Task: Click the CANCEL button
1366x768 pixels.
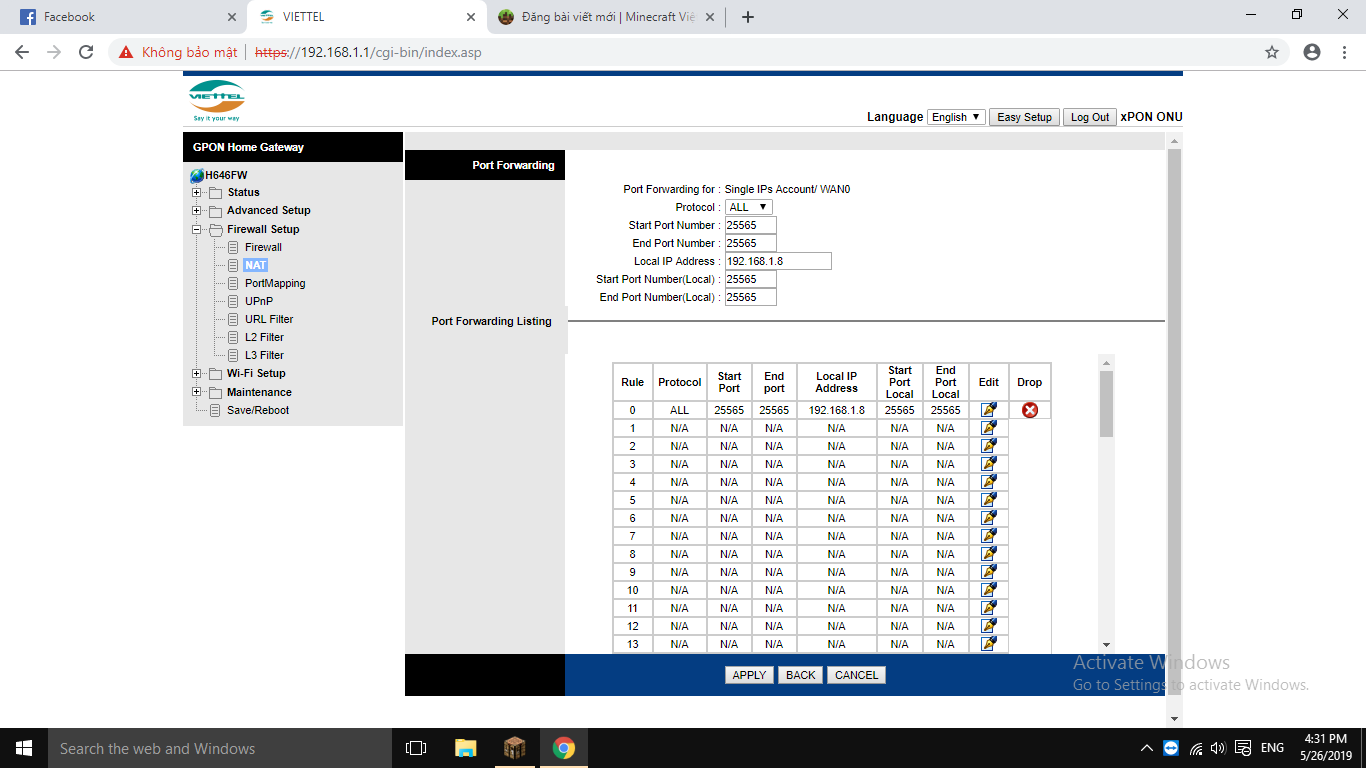Action: pyautogui.click(x=857, y=675)
